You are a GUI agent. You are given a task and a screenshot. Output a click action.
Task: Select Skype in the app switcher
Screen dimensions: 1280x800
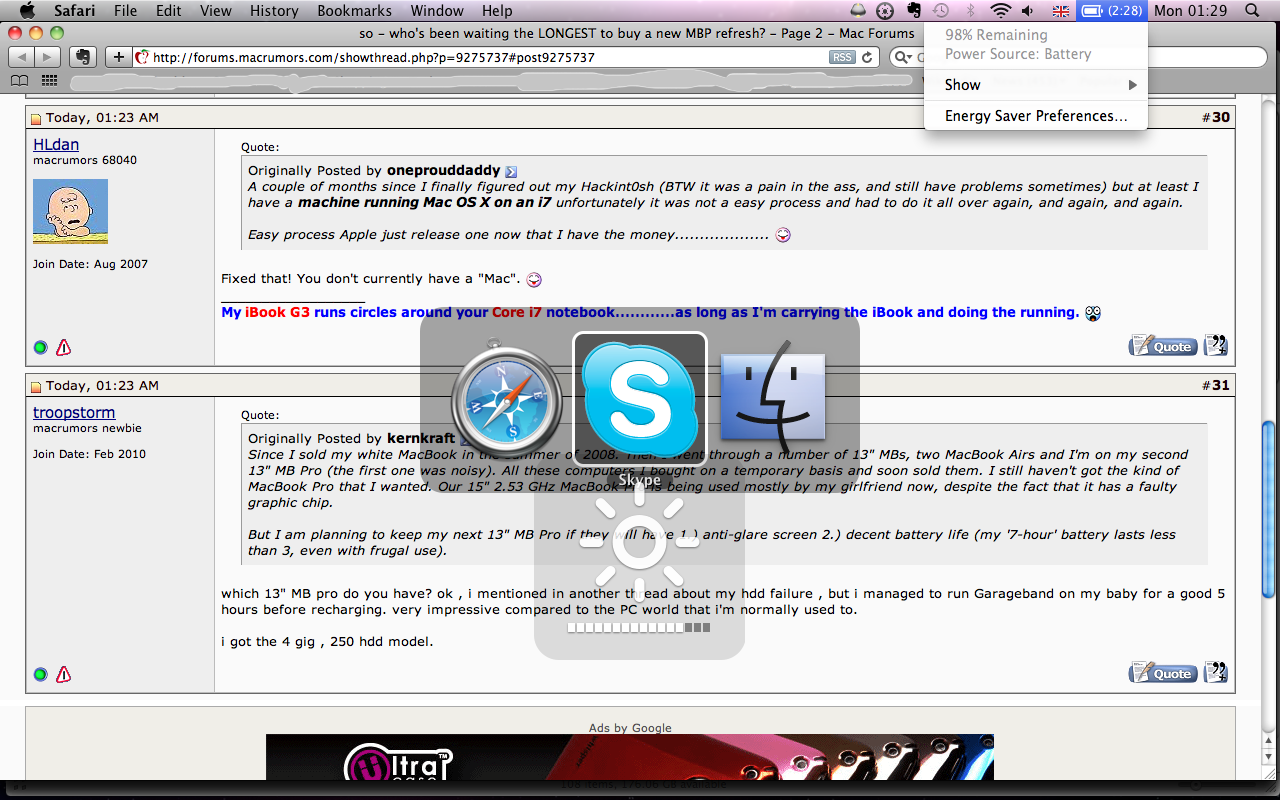[x=640, y=397]
